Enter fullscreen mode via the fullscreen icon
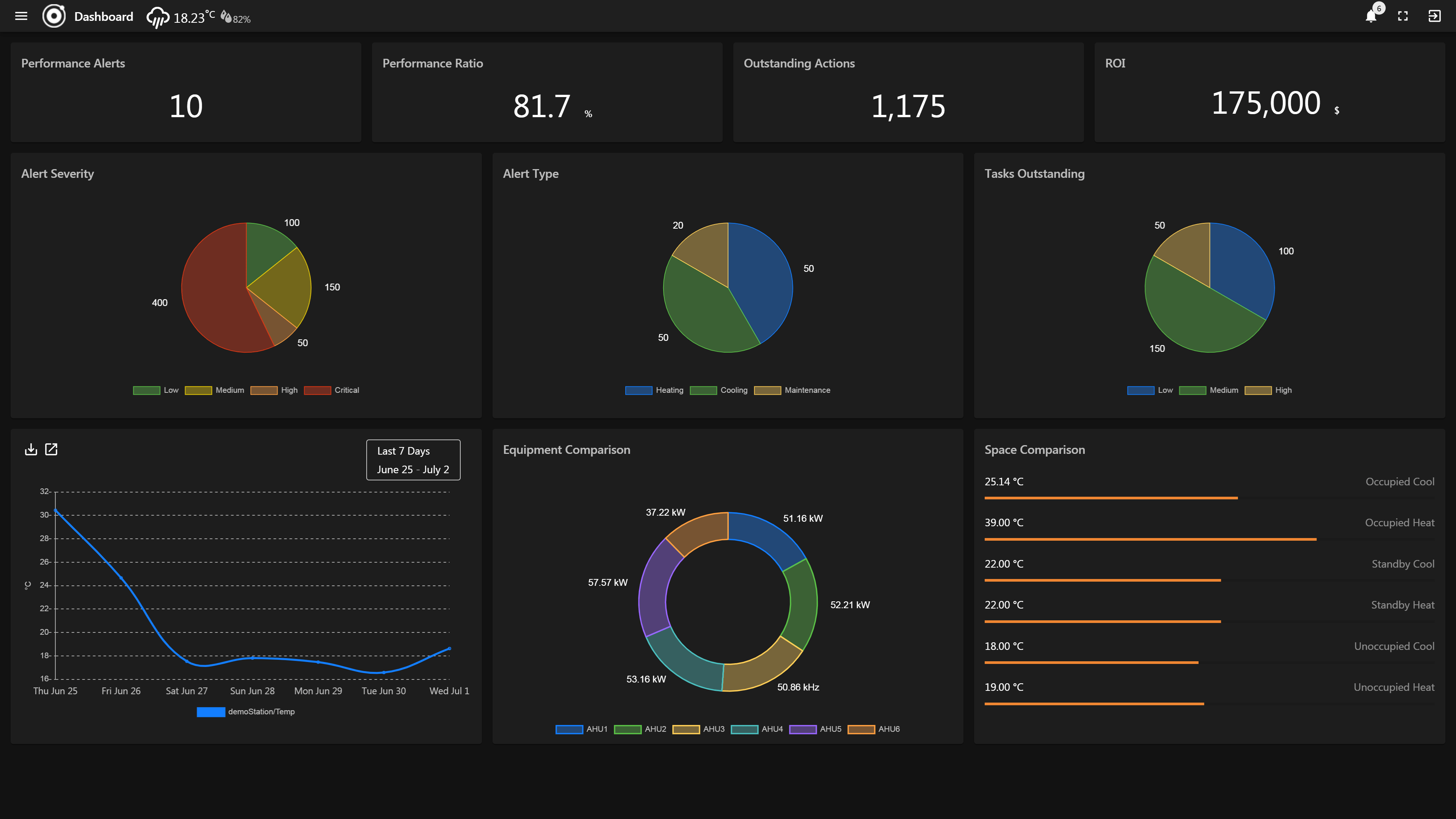The image size is (1456, 819). 1403,16
